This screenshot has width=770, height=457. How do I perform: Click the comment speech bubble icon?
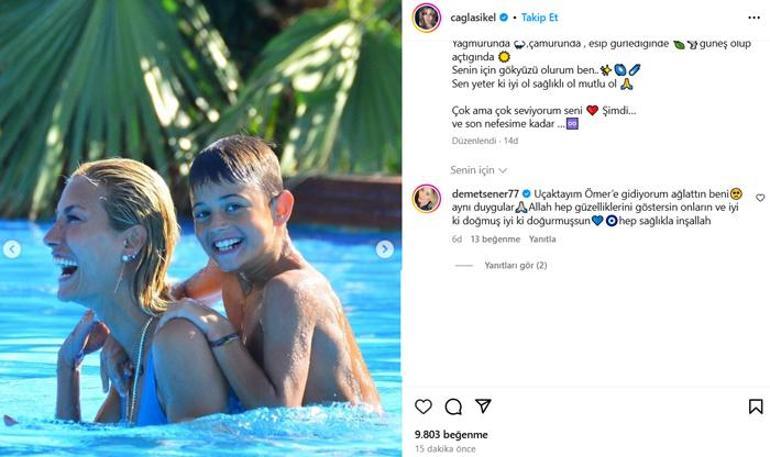(453, 406)
